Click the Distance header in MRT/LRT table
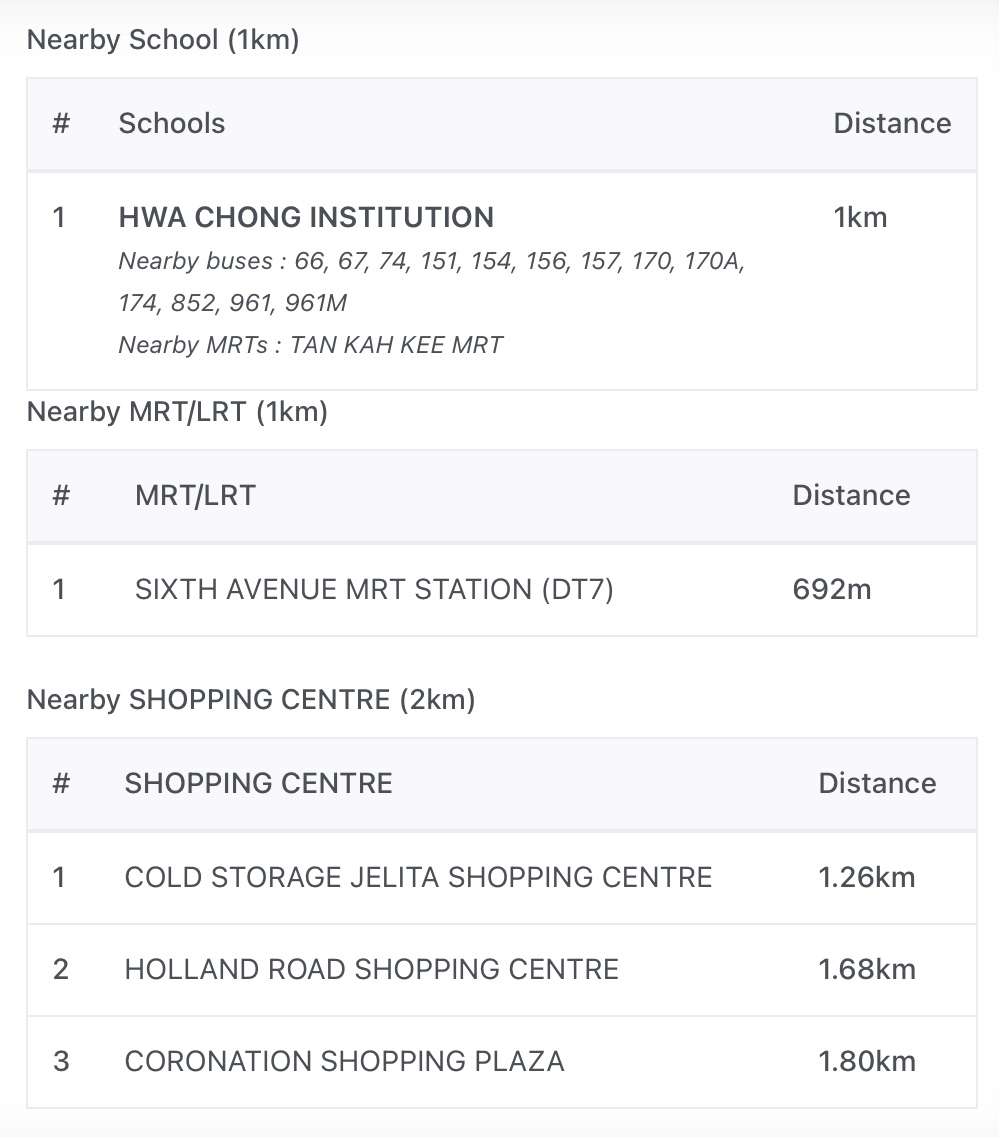999x1137 pixels. (x=851, y=495)
